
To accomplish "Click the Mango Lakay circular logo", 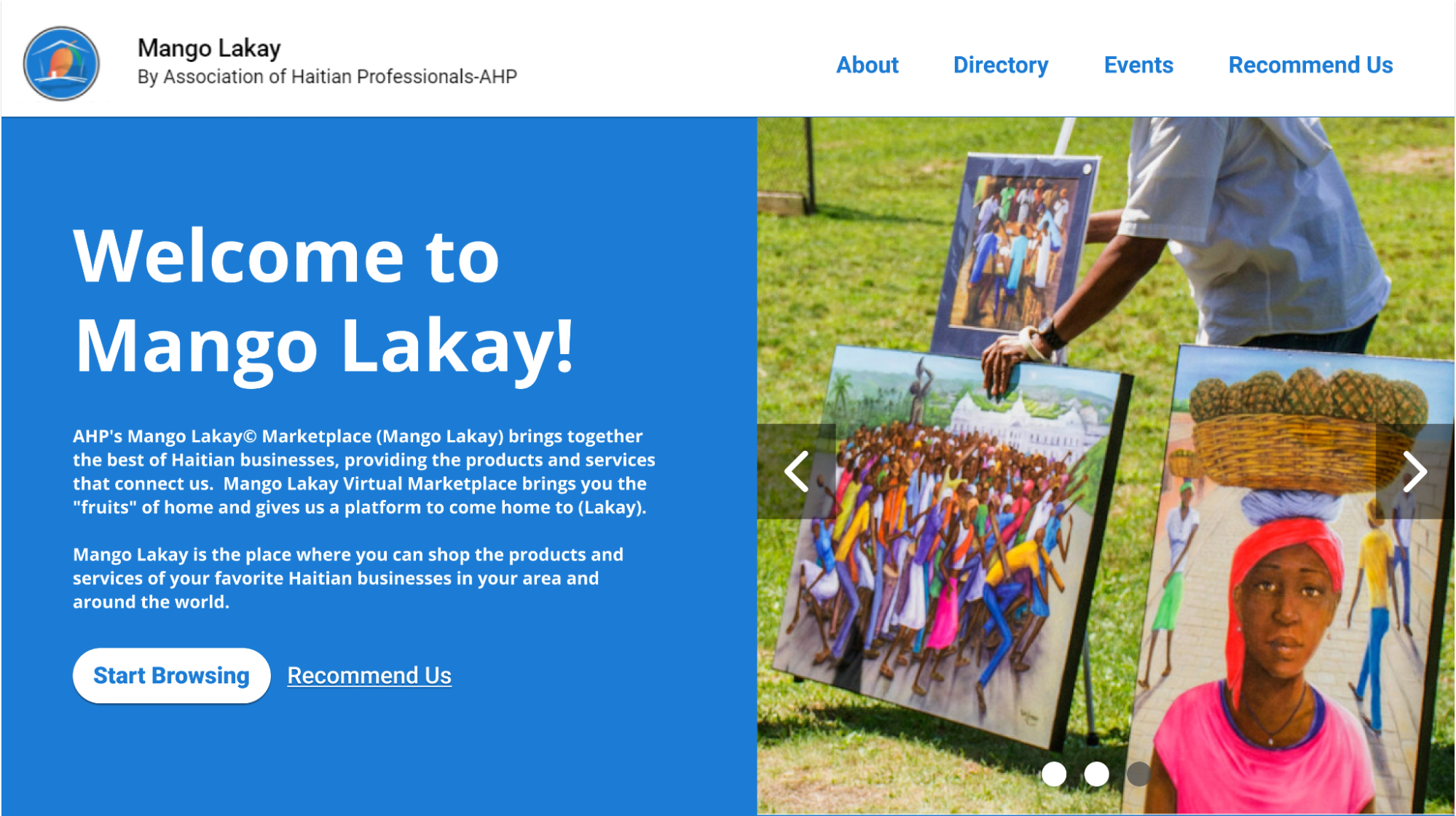I will pyautogui.click(x=61, y=64).
